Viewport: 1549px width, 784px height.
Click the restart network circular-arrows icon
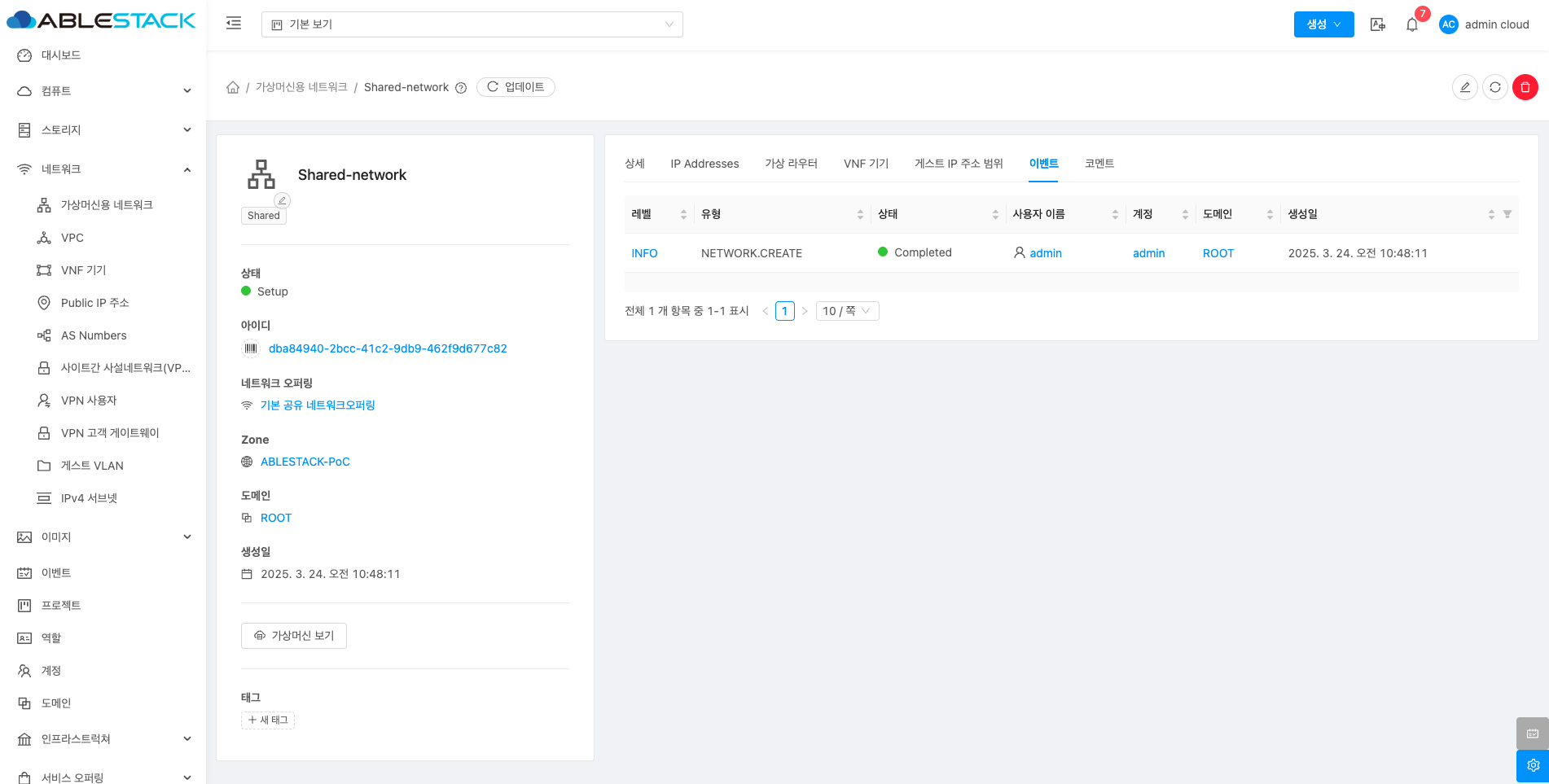(x=1494, y=87)
